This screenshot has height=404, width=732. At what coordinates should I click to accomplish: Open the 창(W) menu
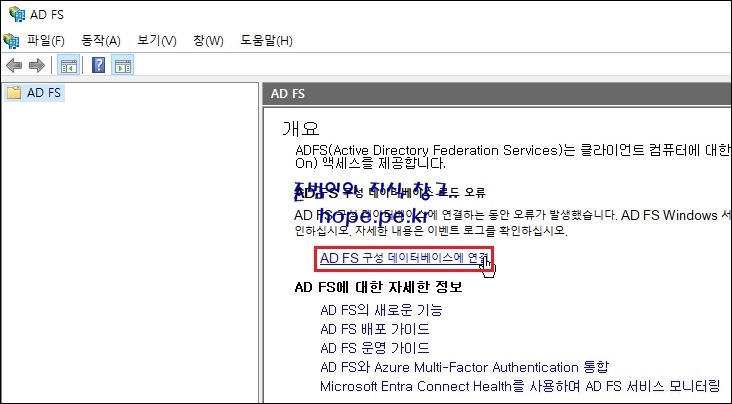click(x=208, y=41)
